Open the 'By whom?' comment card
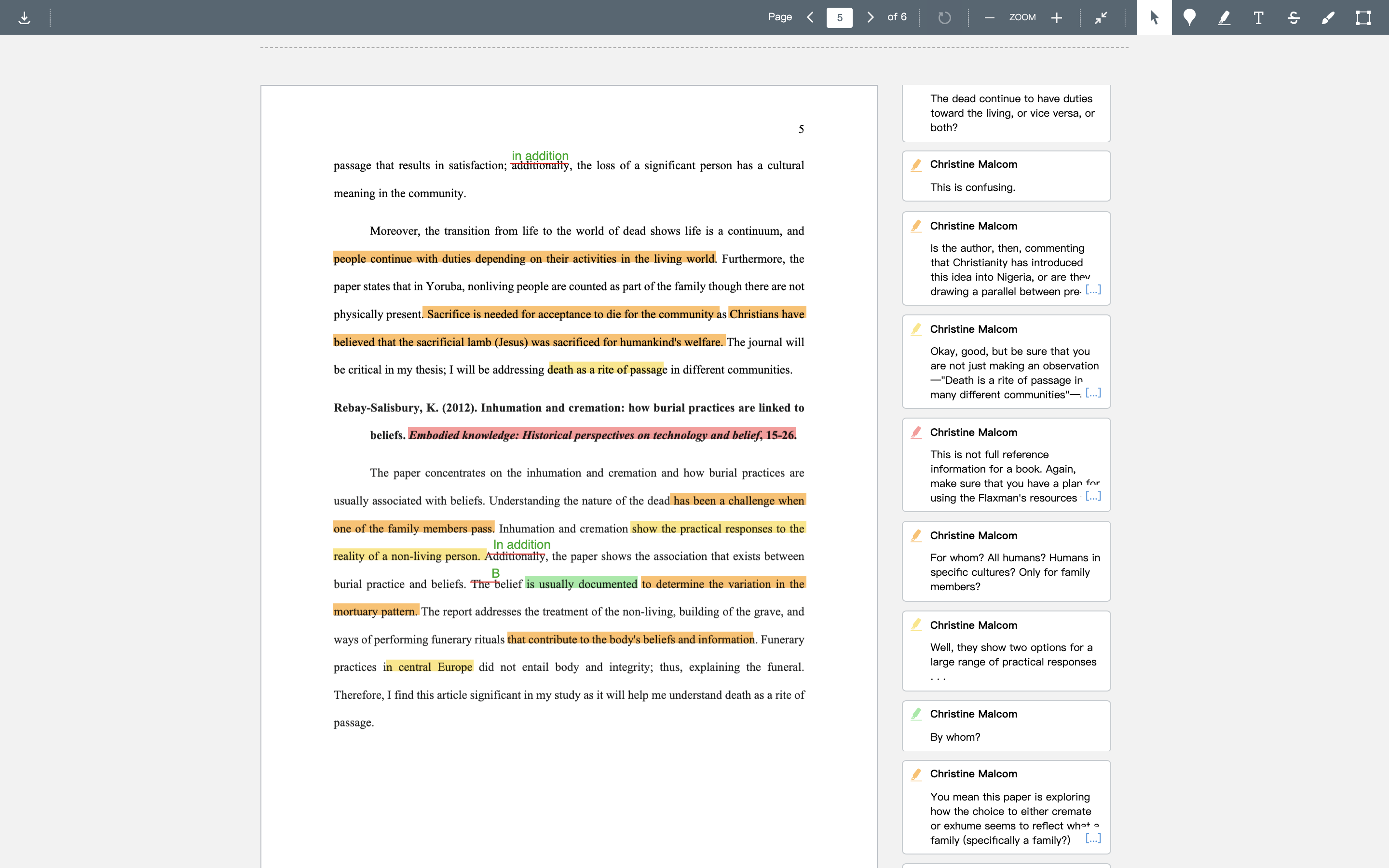Image resolution: width=1389 pixels, height=868 pixels. coord(1006,726)
